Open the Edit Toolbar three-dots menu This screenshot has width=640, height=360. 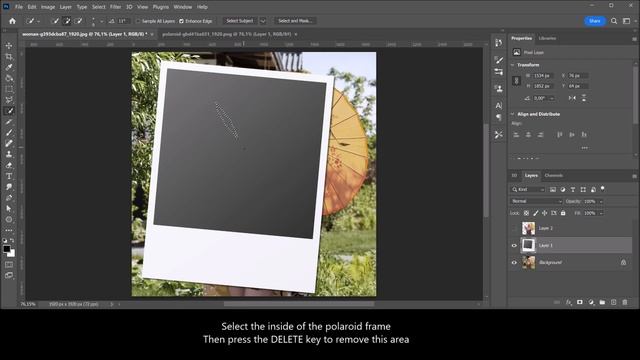point(9,230)
